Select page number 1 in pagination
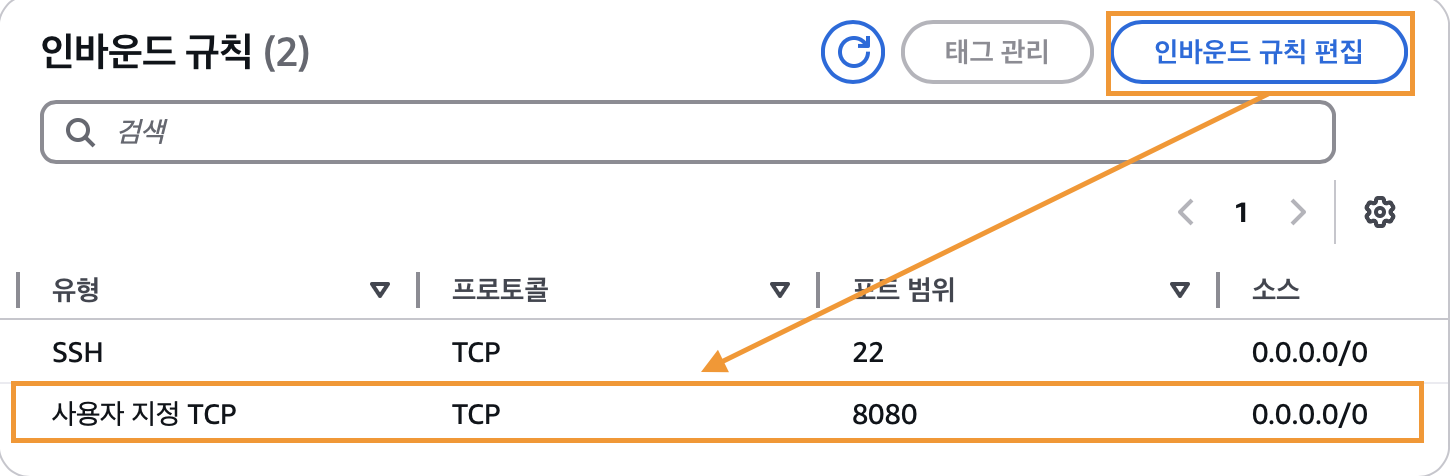Screen dimensions: 1454x476 (x=1242, y=212)
